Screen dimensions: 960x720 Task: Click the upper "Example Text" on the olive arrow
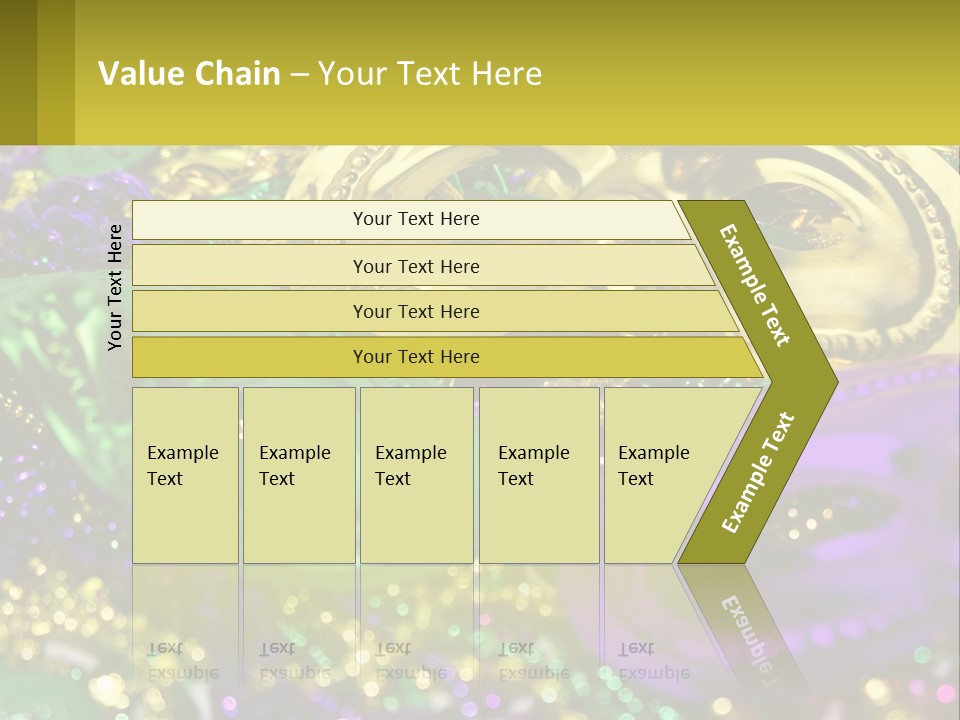click(x=756, y=285)
